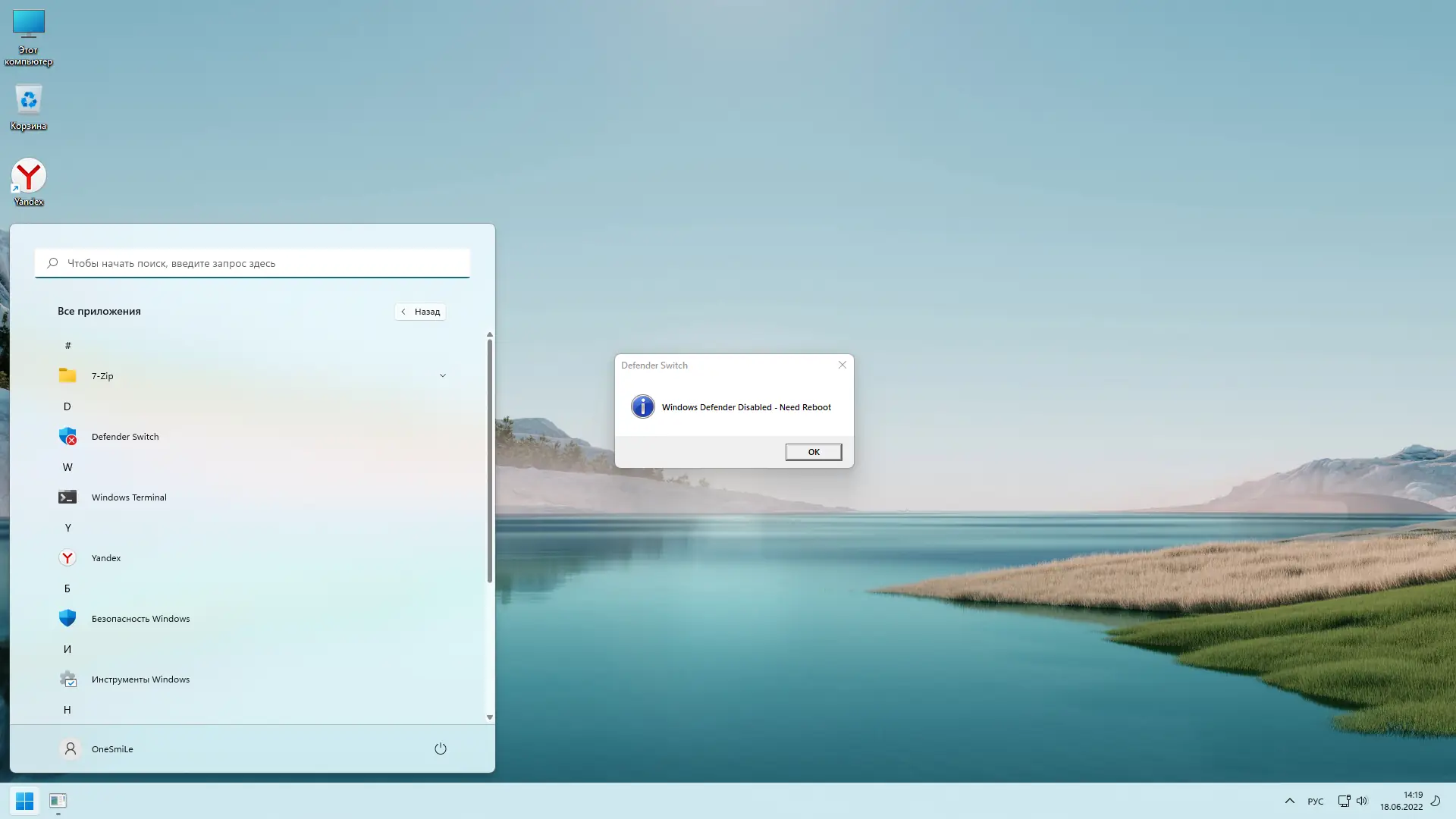Click Назад to return to pinned apps

click(x=420, y=312)
